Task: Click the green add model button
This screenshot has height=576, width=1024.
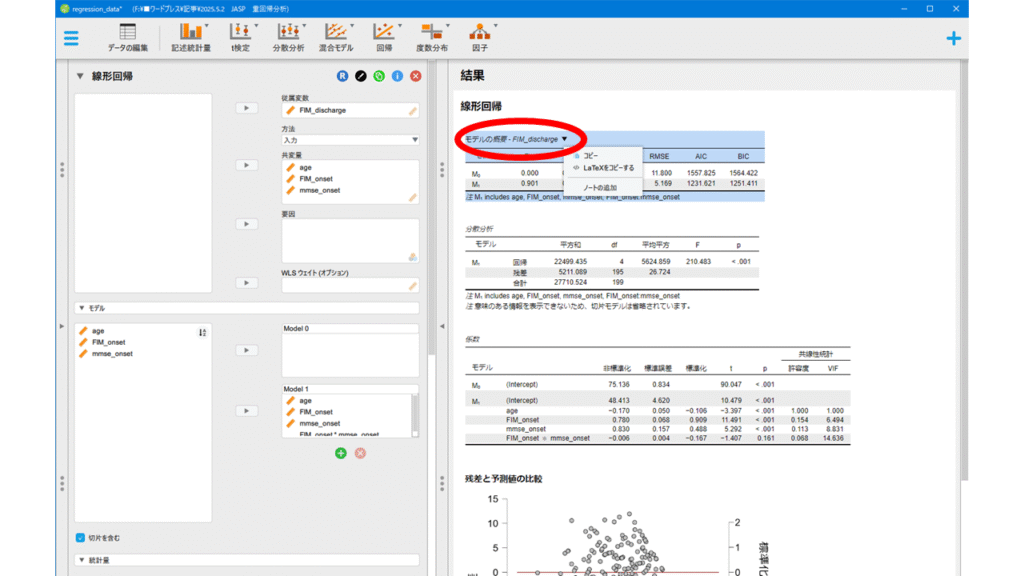Action: click(x=340, y=453)
